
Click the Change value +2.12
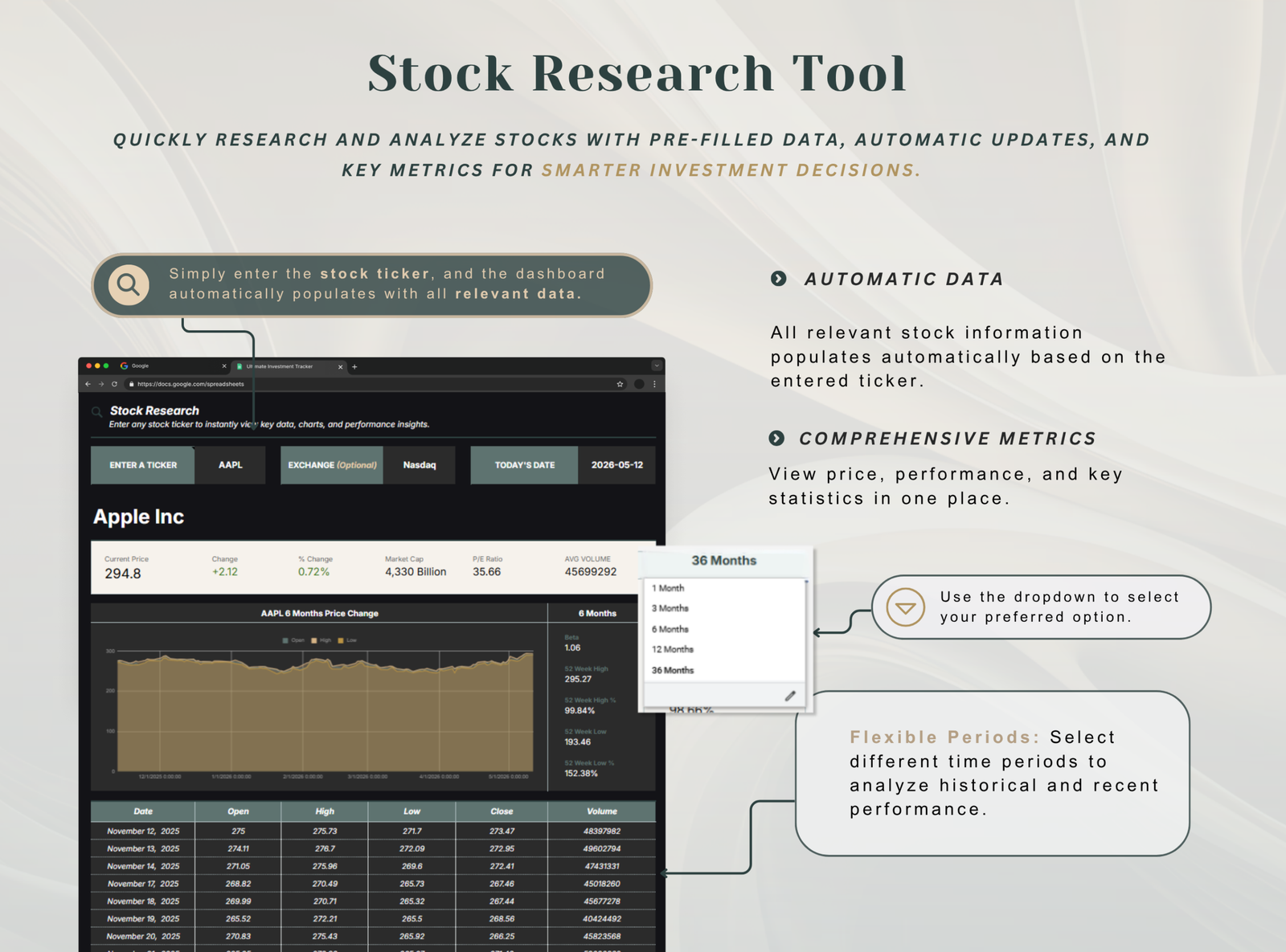[x=225, y=572]
